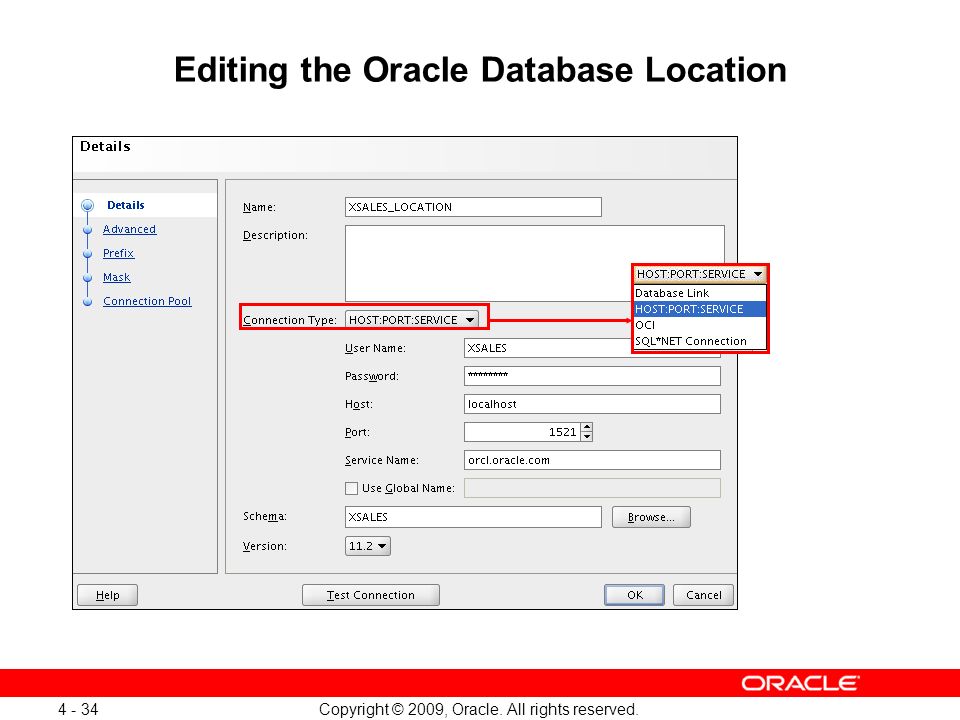
Task: Click inside the Description text area
Action: (x=534, y=263)
